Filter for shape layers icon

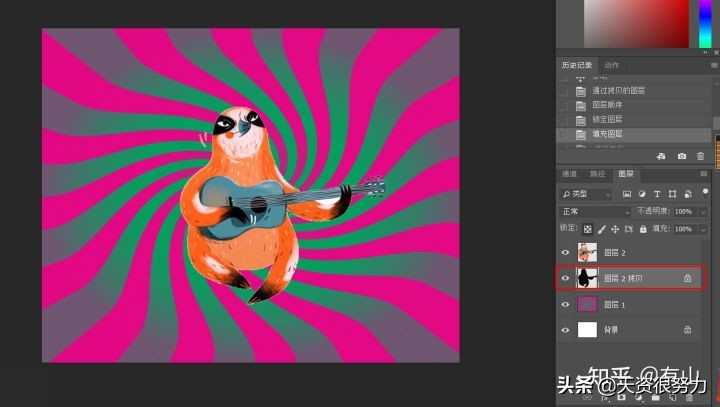[x=672, y=194]
